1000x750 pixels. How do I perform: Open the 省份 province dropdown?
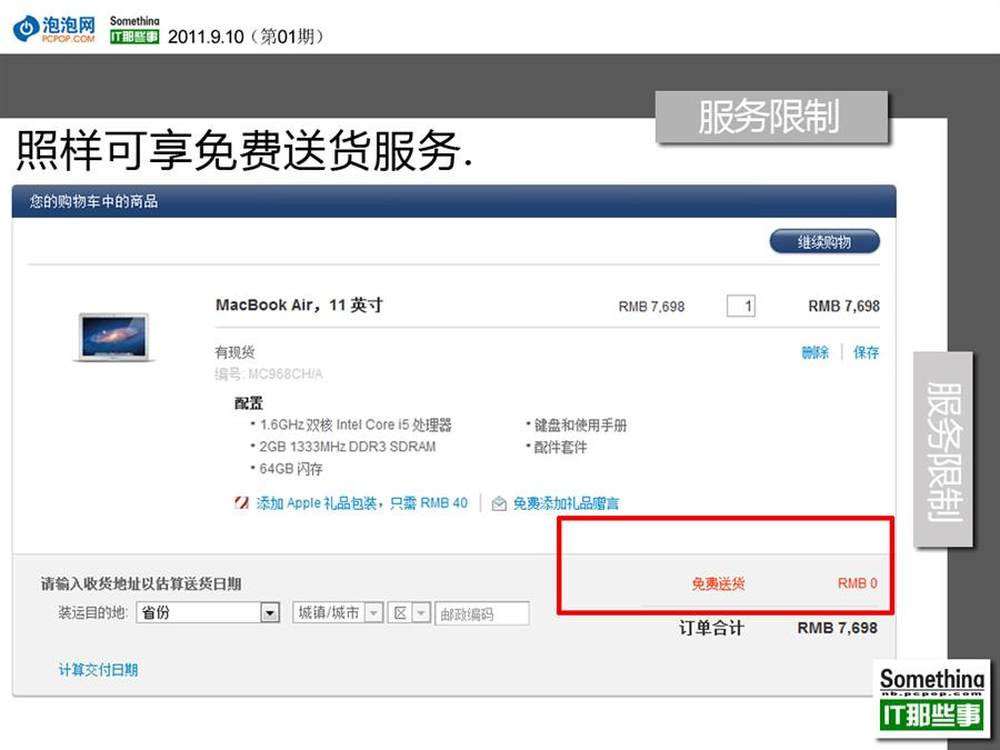[x=208, y=613]
